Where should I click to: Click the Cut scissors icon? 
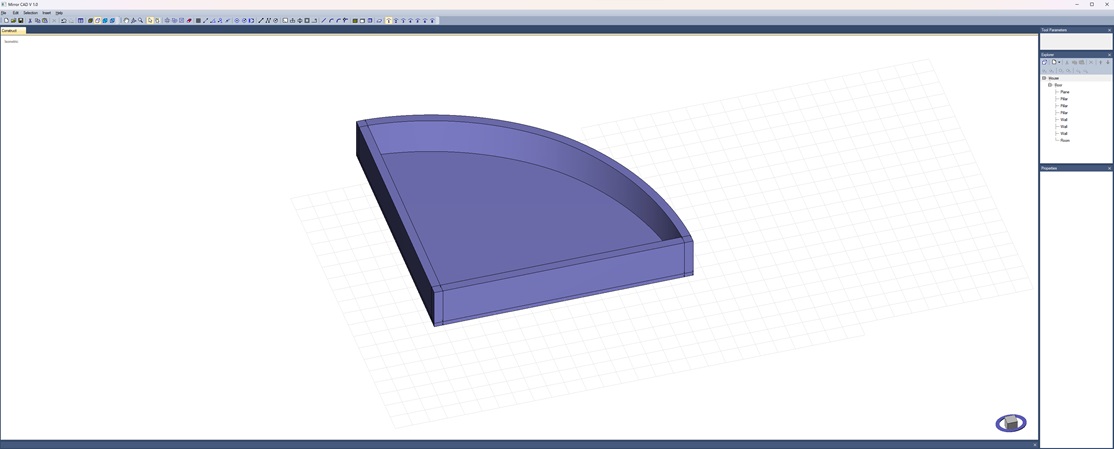[30, 20]
